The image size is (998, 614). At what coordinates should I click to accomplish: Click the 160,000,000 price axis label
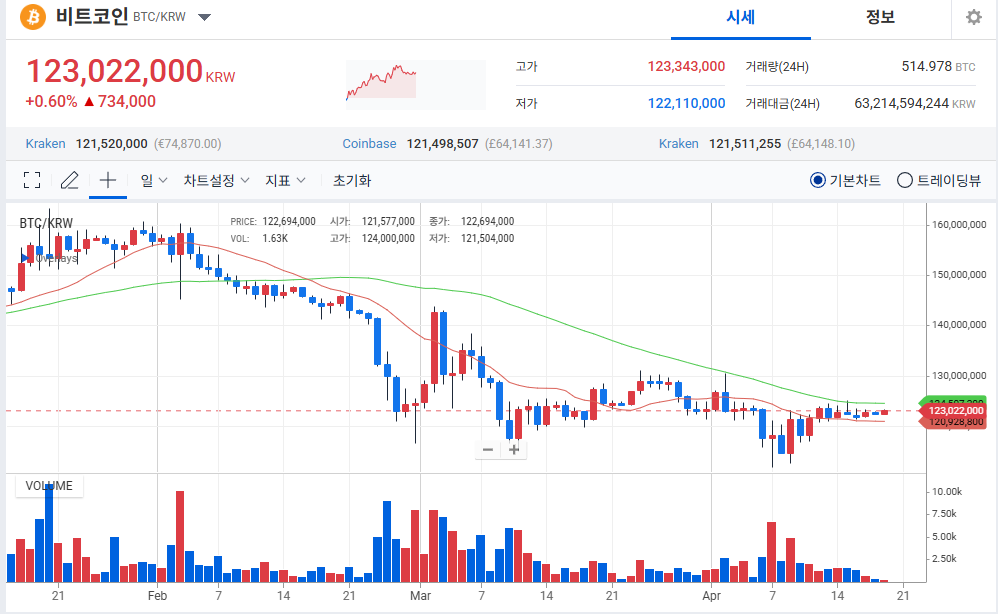[959, 225]
